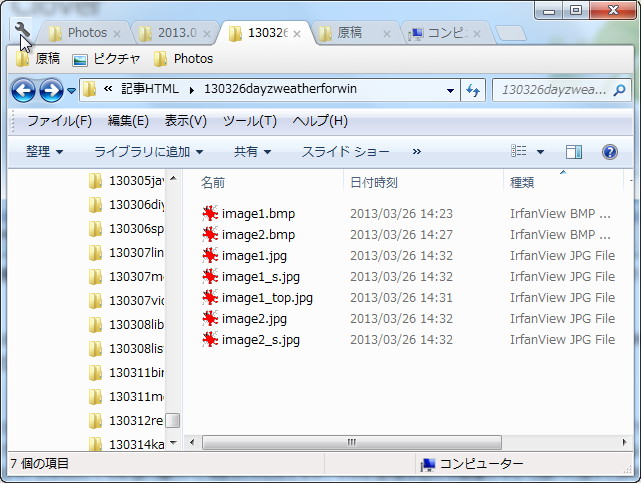Viewport: 641px width, 483px height.
Task: Open the blue Help question icon
Action: 610,152
